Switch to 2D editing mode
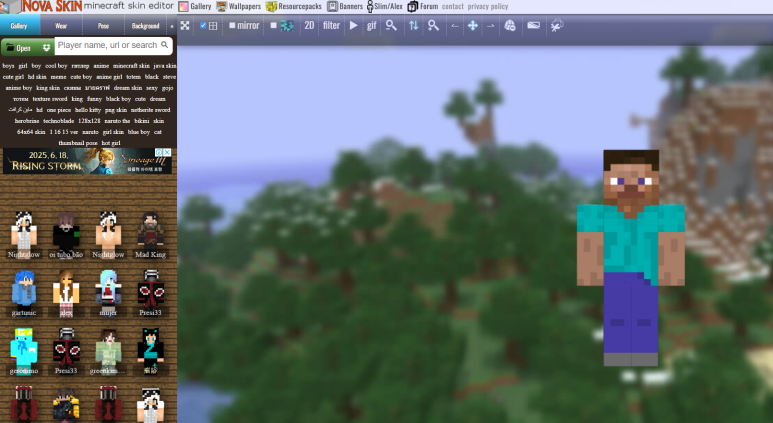773x423 pixels. click(x=309, y=26)
